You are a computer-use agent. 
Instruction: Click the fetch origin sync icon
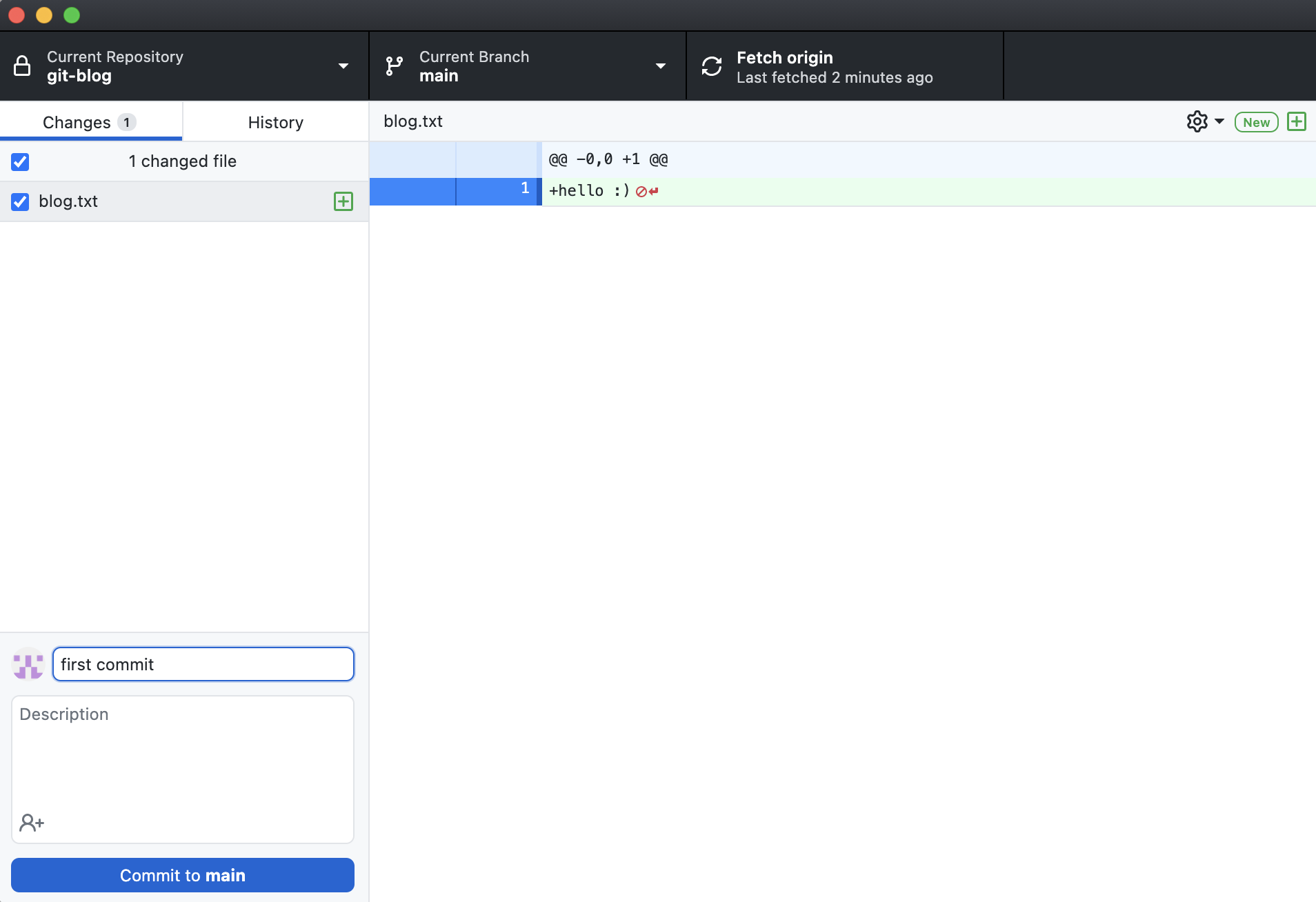pyautogui.click(x=712, y=66)
